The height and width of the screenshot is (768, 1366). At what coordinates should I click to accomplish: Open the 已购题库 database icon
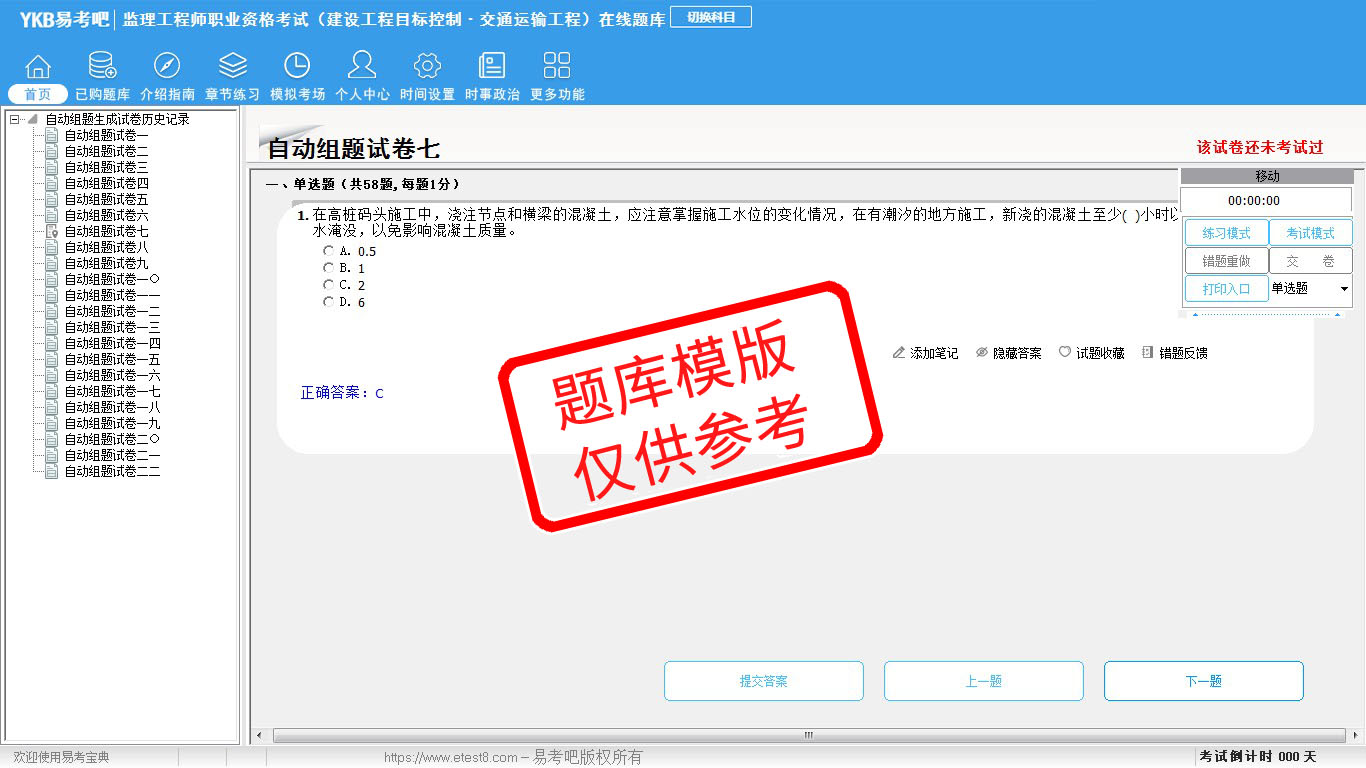[x=102, y=66]
